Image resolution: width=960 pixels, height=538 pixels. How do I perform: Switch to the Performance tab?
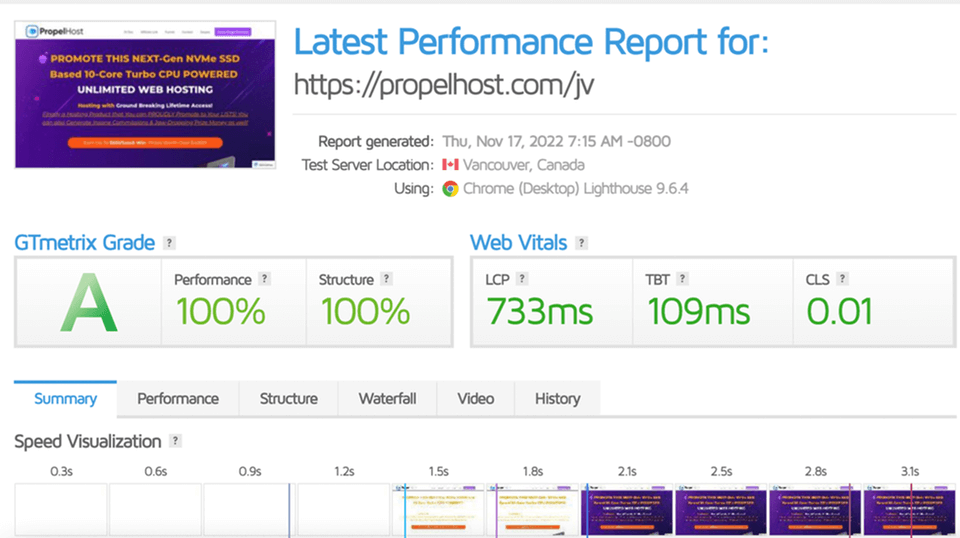[x=178, y=399]
